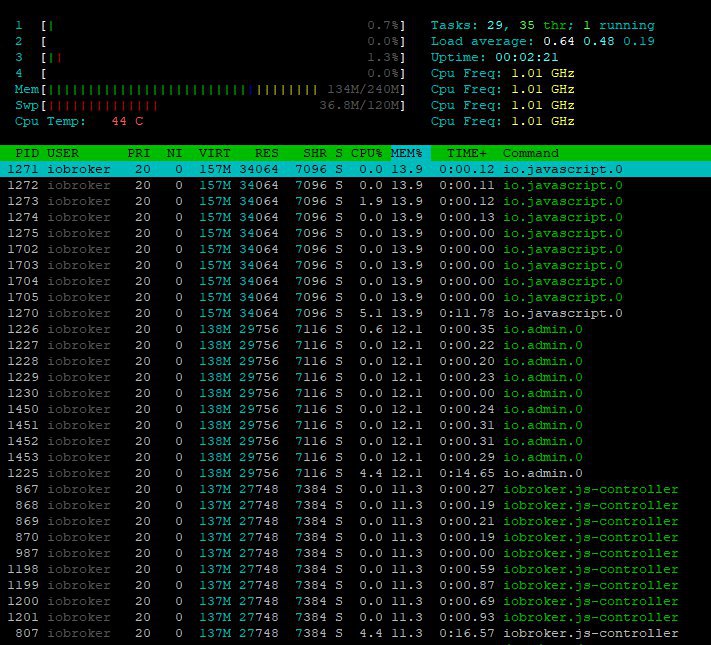Select process row with PID 1275
The height and width of the screenshot is (645, 711).
(x=356, y=233)
